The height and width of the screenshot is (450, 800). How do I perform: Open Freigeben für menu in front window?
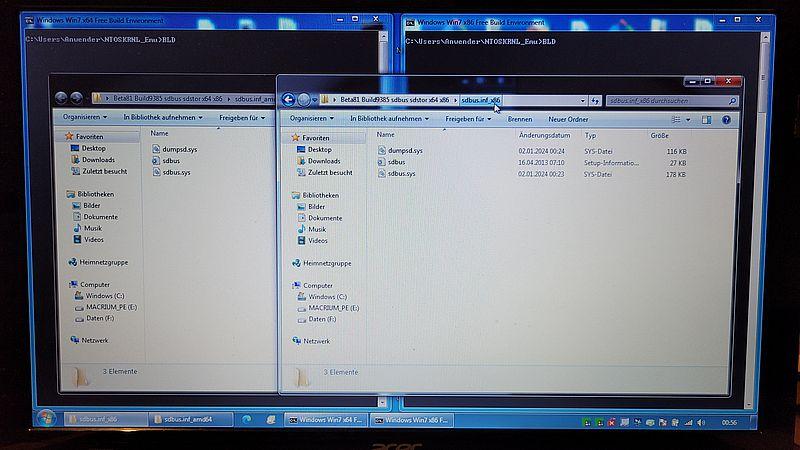(x=468, y=119)
